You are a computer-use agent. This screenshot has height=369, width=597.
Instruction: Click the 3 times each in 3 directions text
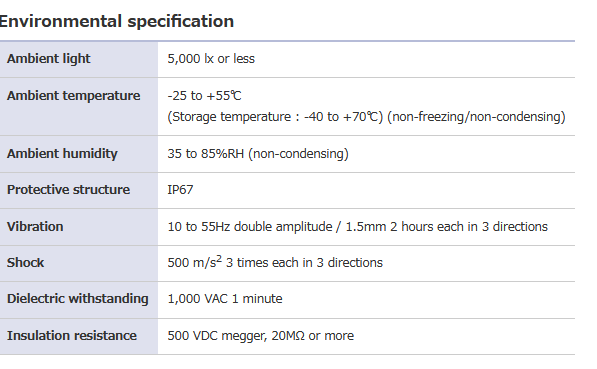(x=304, y=262)
